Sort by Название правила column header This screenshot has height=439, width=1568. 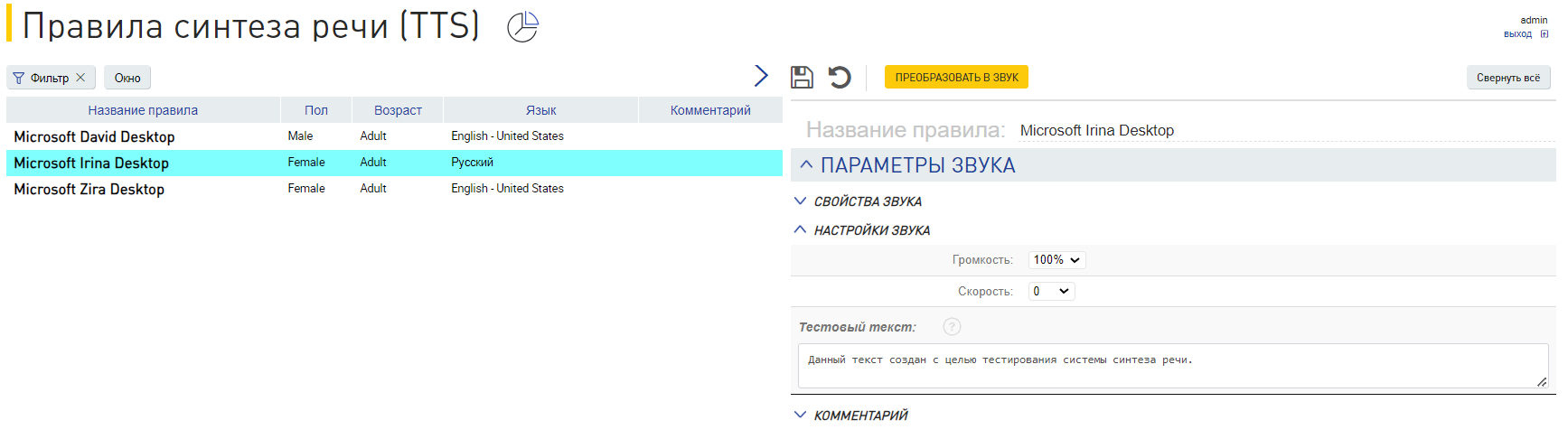pos(143,110)
